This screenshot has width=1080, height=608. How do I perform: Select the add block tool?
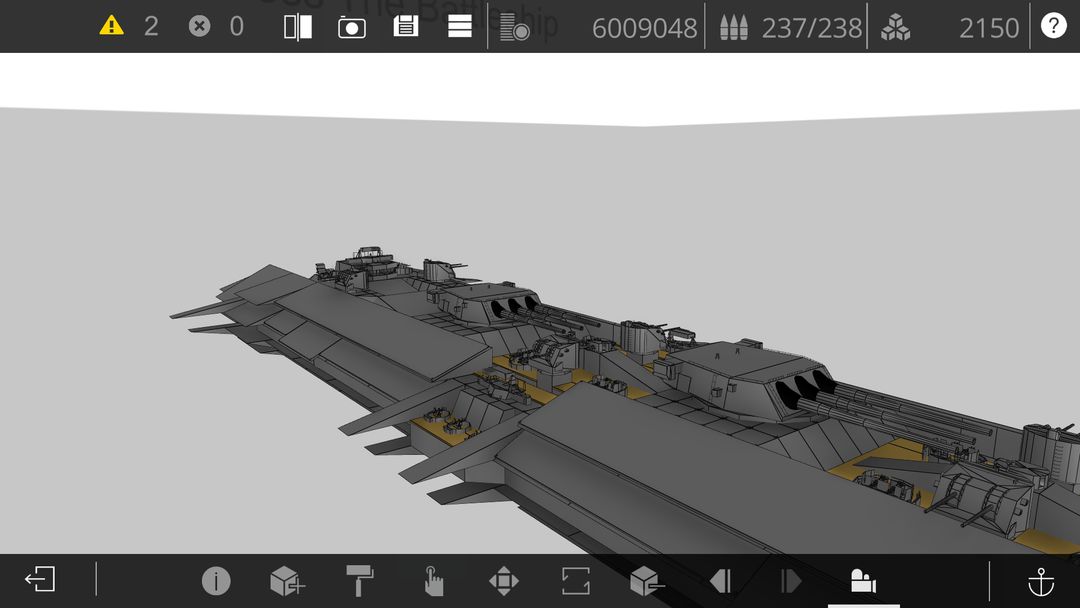click(287, 580)
